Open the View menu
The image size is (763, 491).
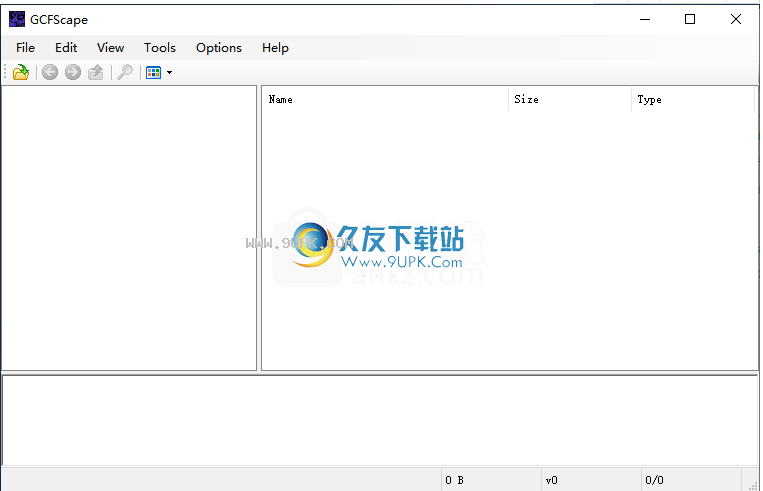point(110,48)
